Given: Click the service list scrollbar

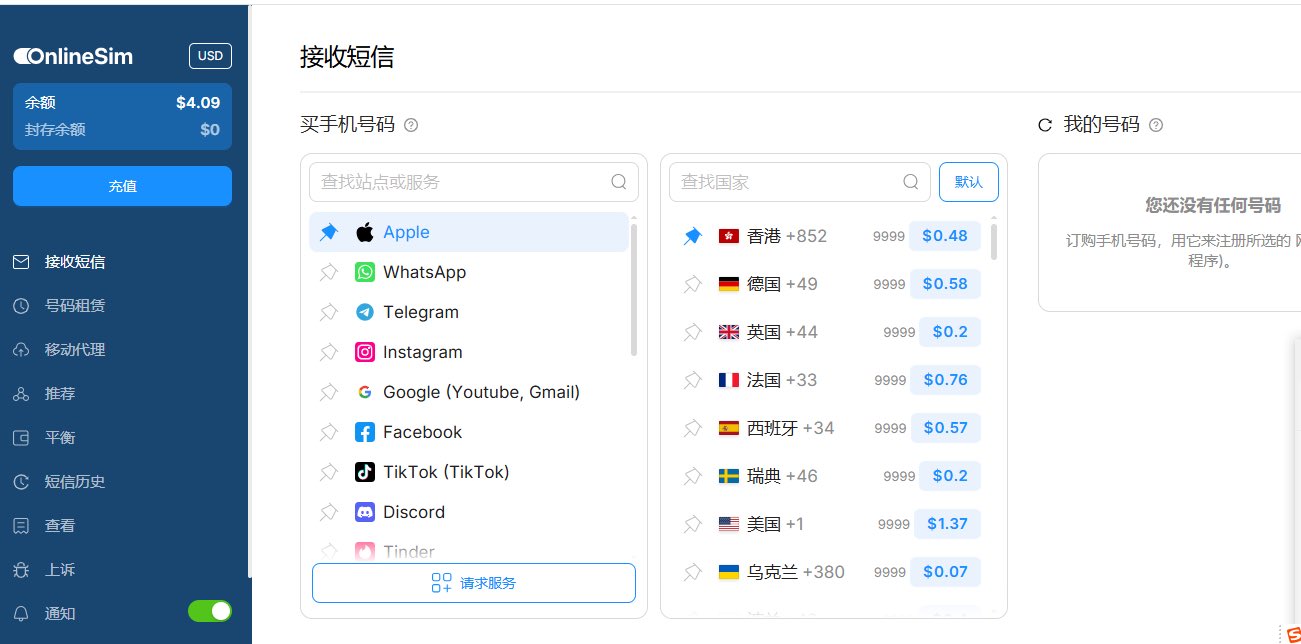Looking at the screenshot, I should coord(634,290).
